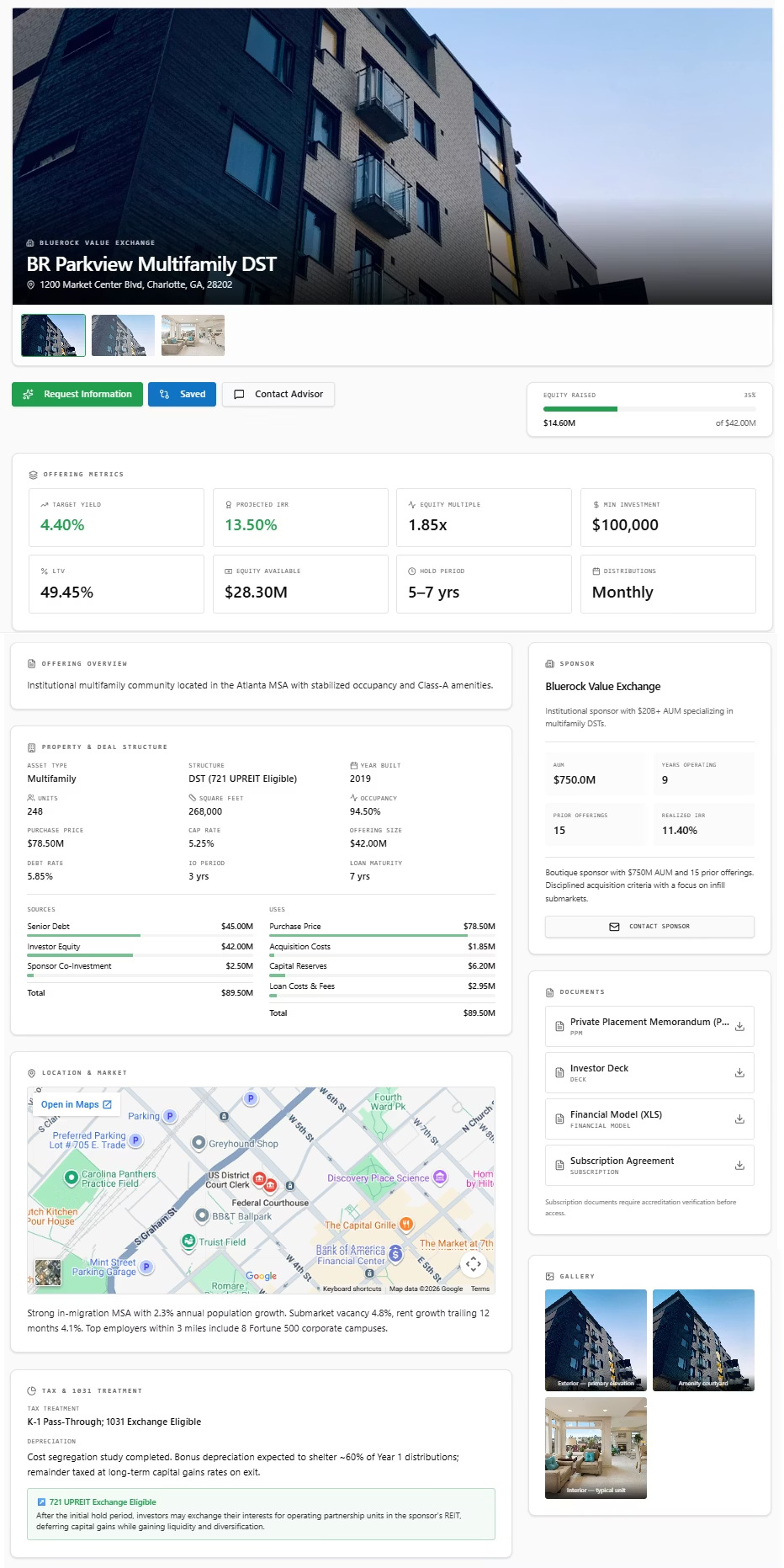Image resolution: width=784 pixels, height=1568 pixels.
Task: Click the Truist Field map marker
Action: click(189, 1241)
